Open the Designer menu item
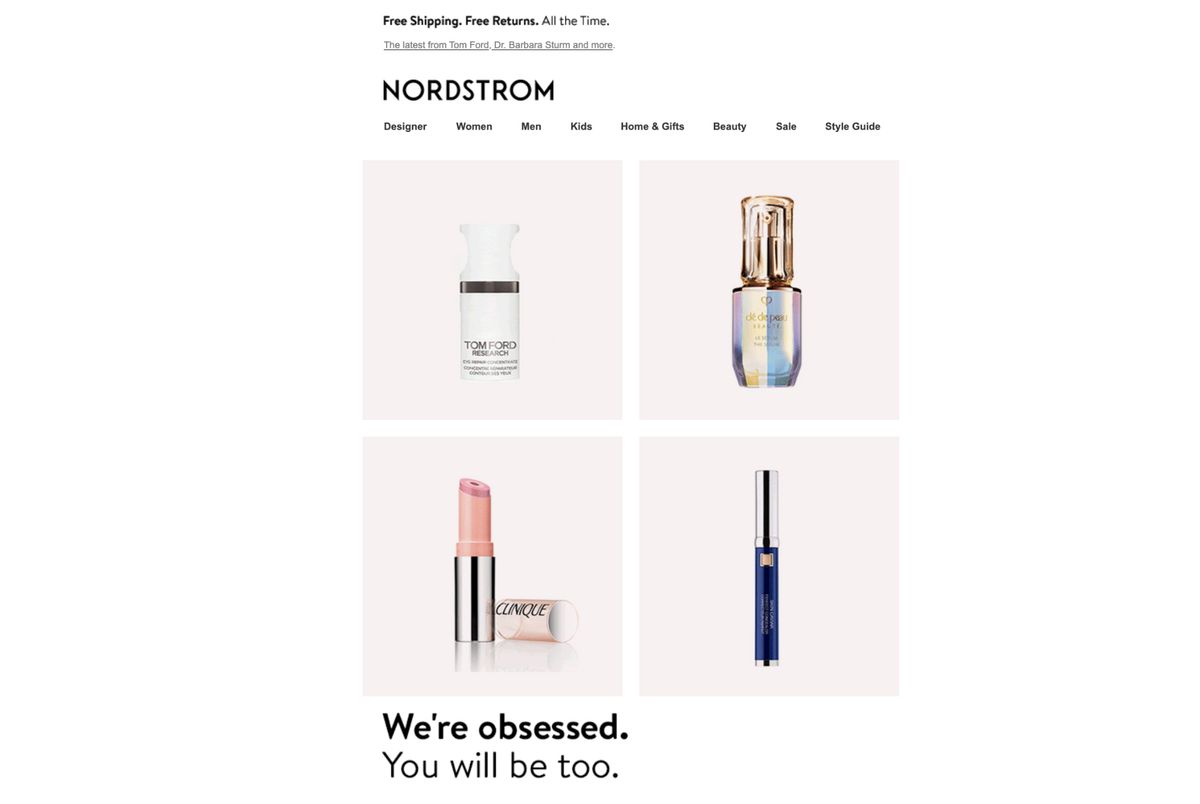The height and width of the screenshot is (804, 1200). pos(405,126)
